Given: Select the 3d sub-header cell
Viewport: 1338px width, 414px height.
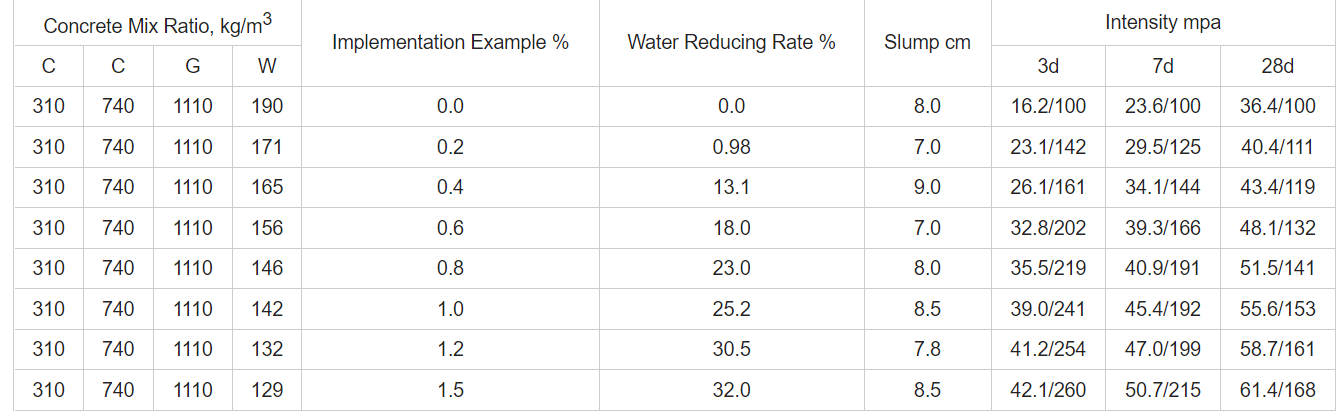Looking at the screenshot, I should coord(1048,66).
